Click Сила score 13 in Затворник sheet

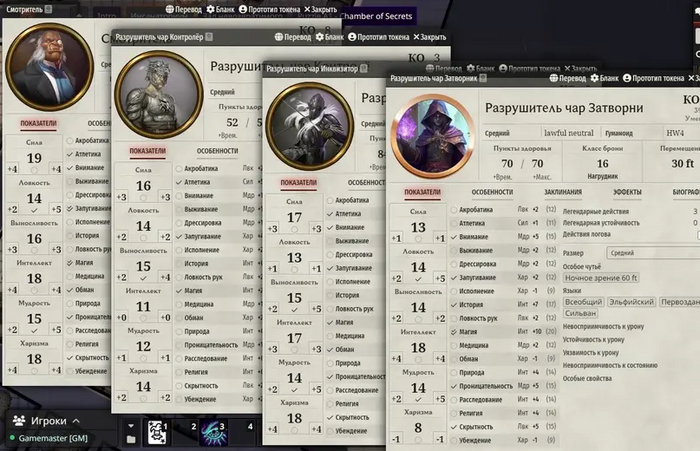tap(418, 227)
